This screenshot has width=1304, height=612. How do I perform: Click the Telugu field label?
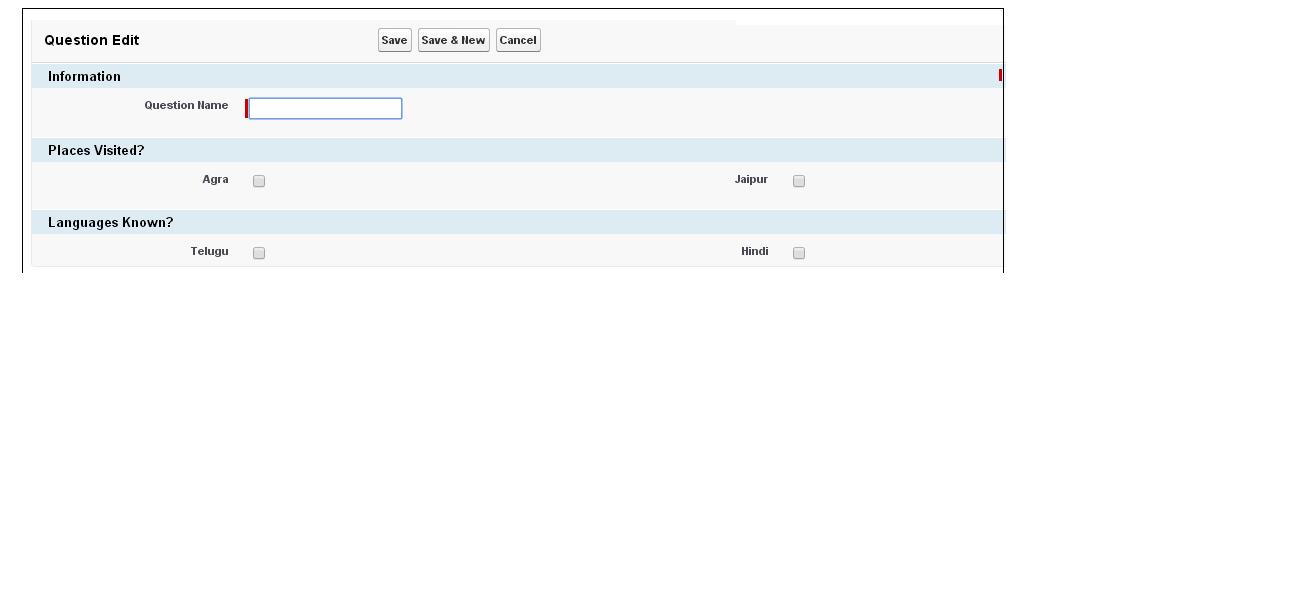[209, 251]
